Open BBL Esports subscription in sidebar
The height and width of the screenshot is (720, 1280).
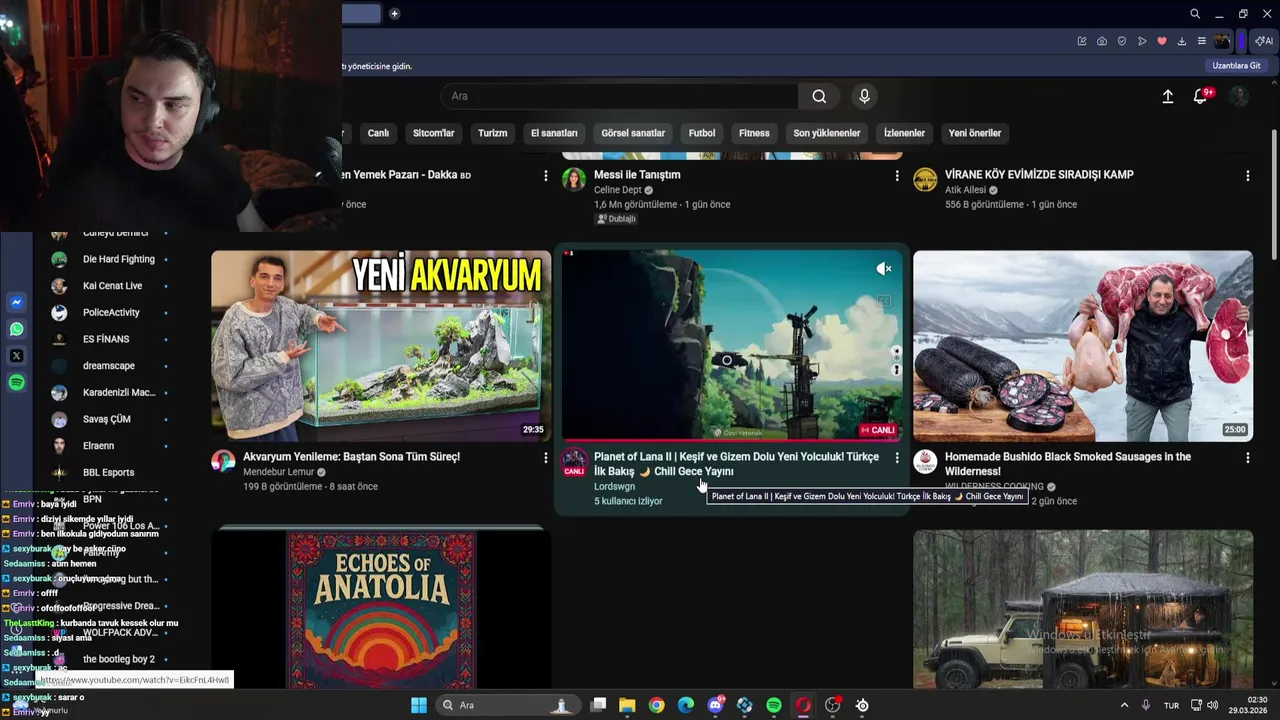[110, 472]
